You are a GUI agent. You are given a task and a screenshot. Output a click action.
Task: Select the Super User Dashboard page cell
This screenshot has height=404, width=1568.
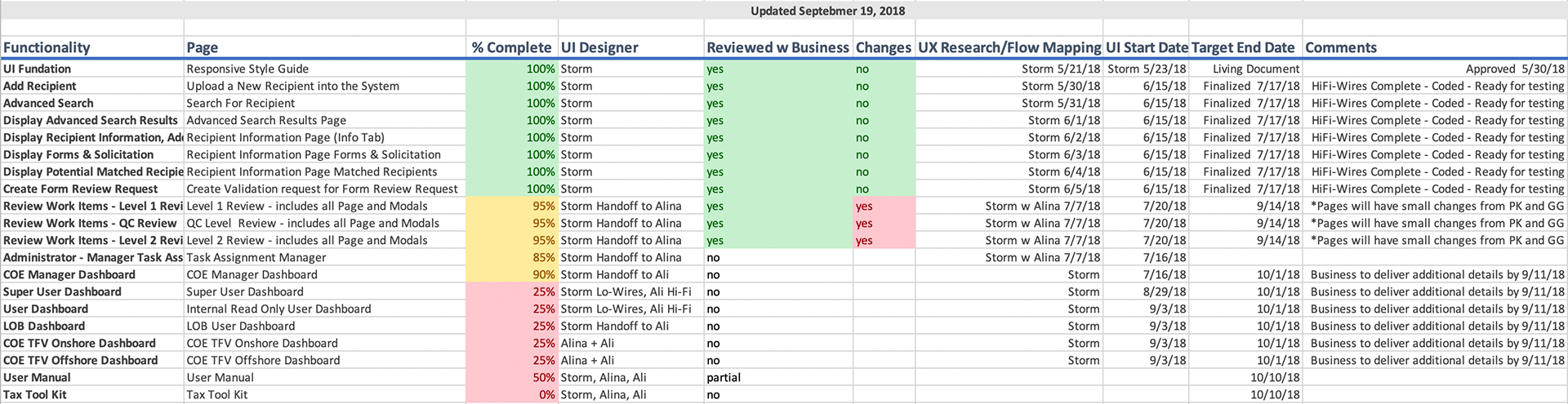click(325, 291)
